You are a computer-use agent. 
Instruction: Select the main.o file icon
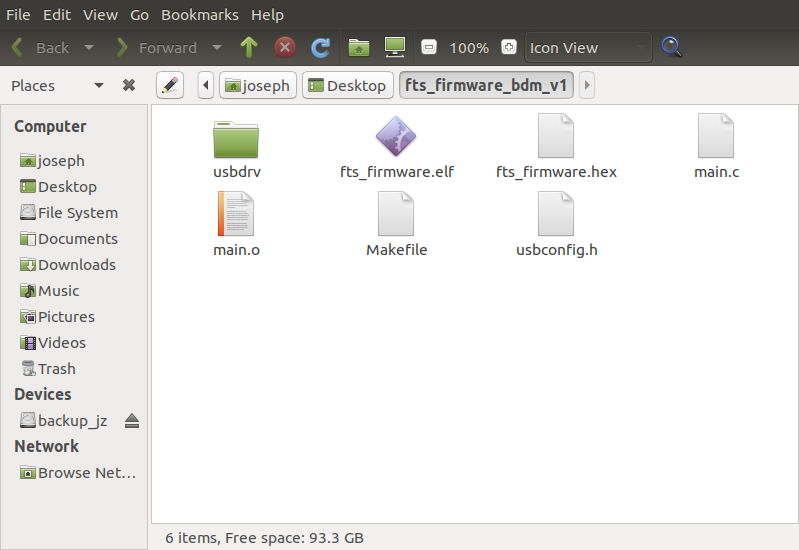click(x=236, y=214)
